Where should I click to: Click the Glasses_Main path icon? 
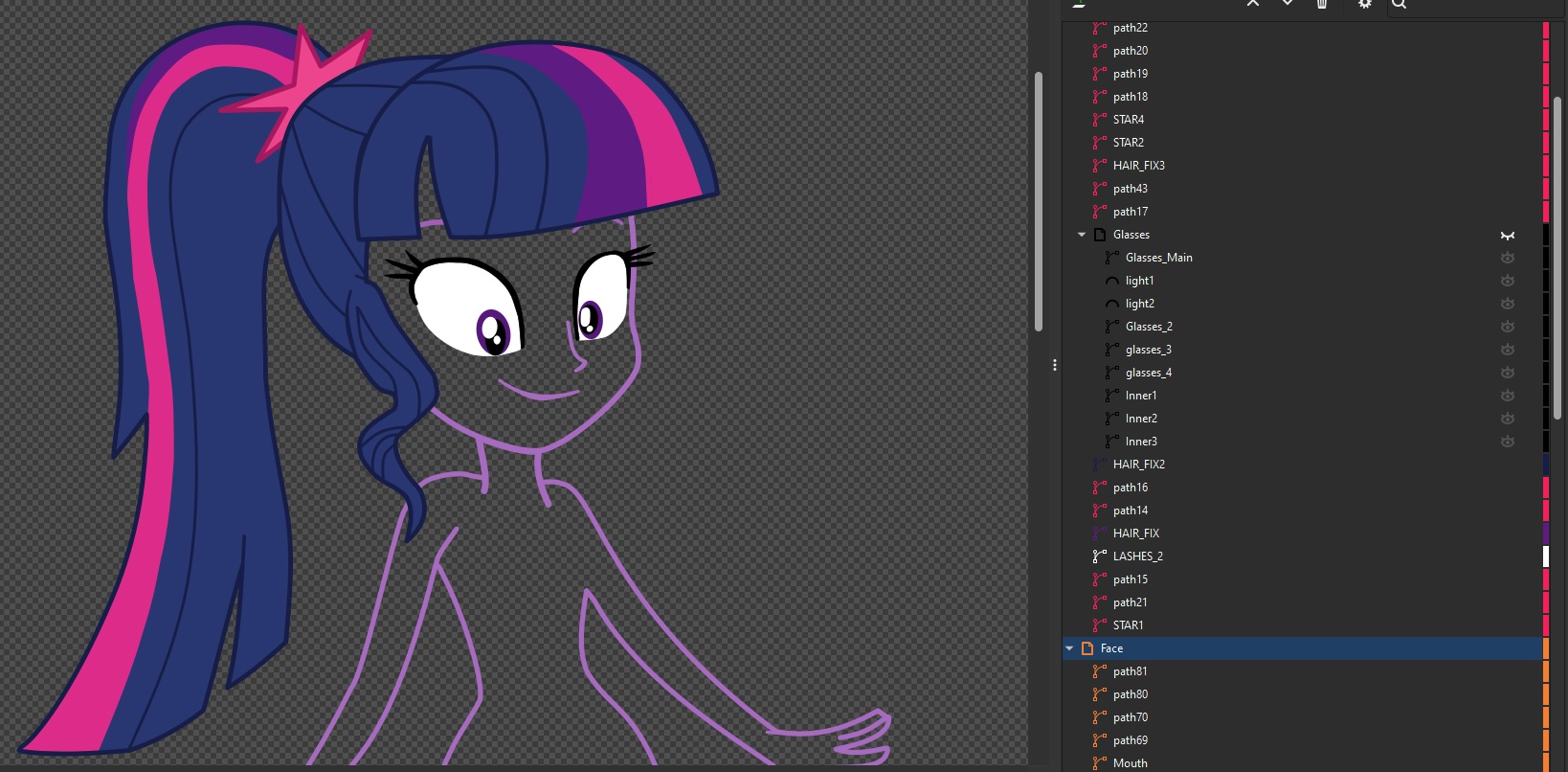(1112, 258)
